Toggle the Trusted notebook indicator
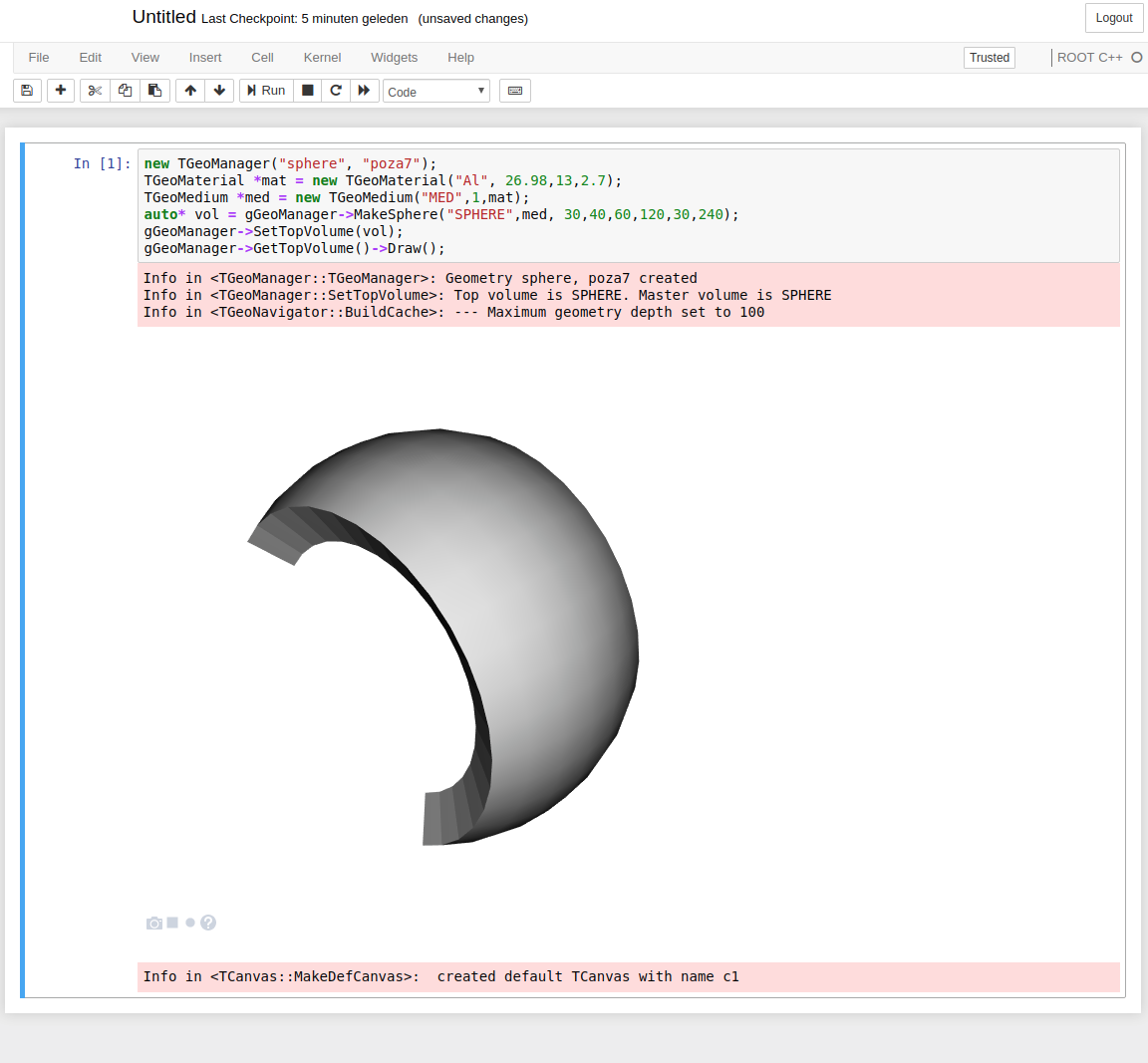 [x=989, y=58]
